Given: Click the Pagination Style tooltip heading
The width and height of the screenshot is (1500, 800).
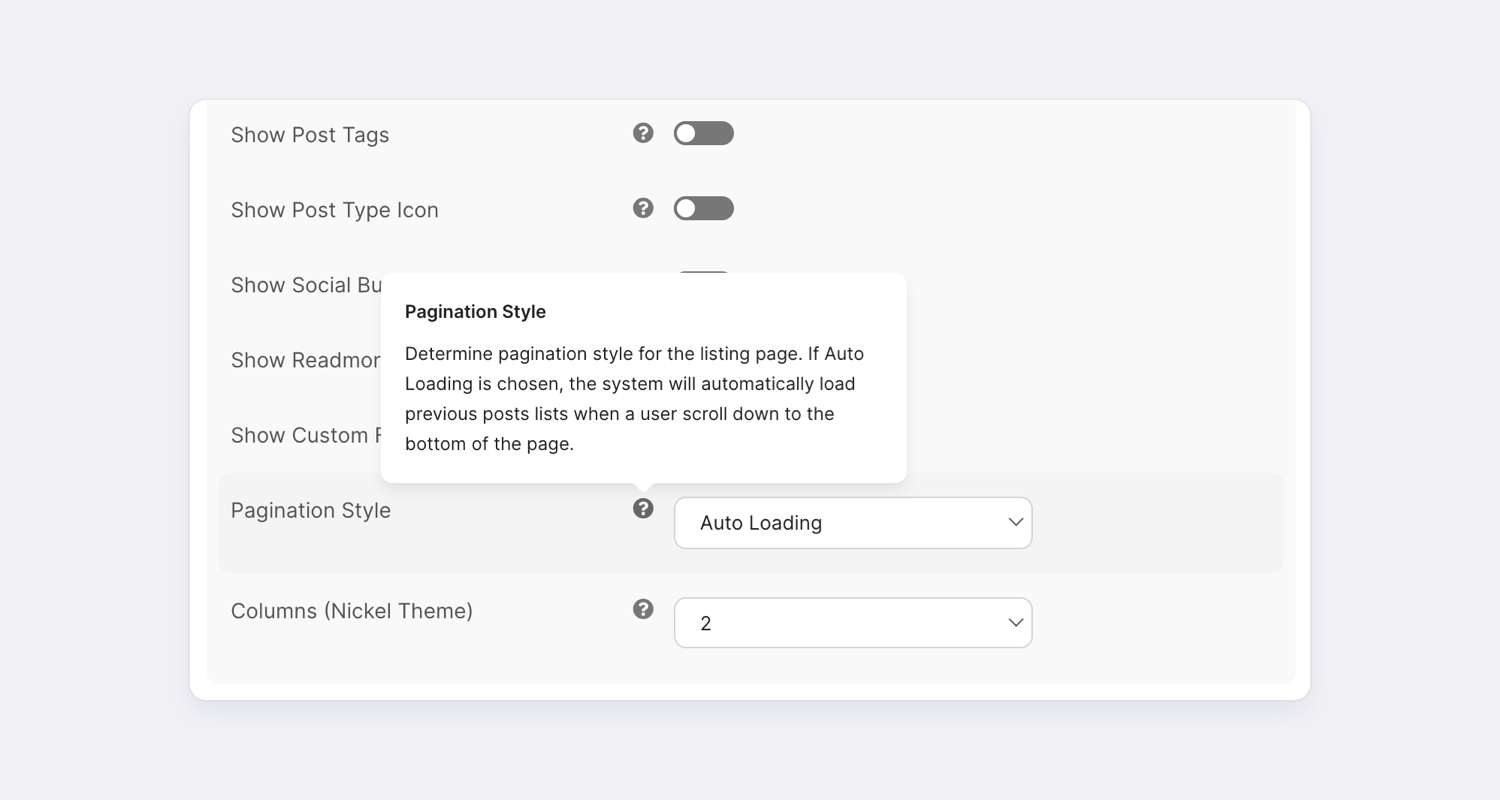Looking at the screenshot, I should point(475,311).
